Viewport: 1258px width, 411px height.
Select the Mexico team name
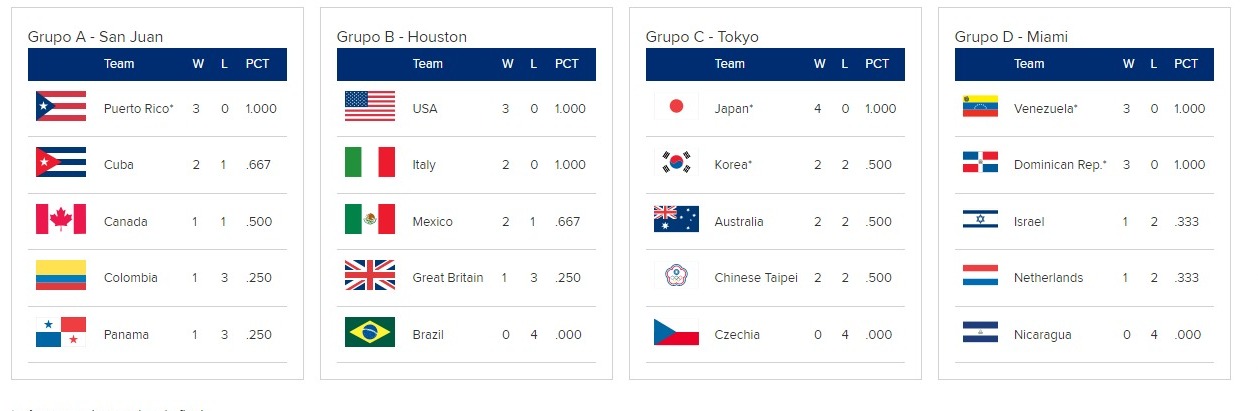pos(432,222)
